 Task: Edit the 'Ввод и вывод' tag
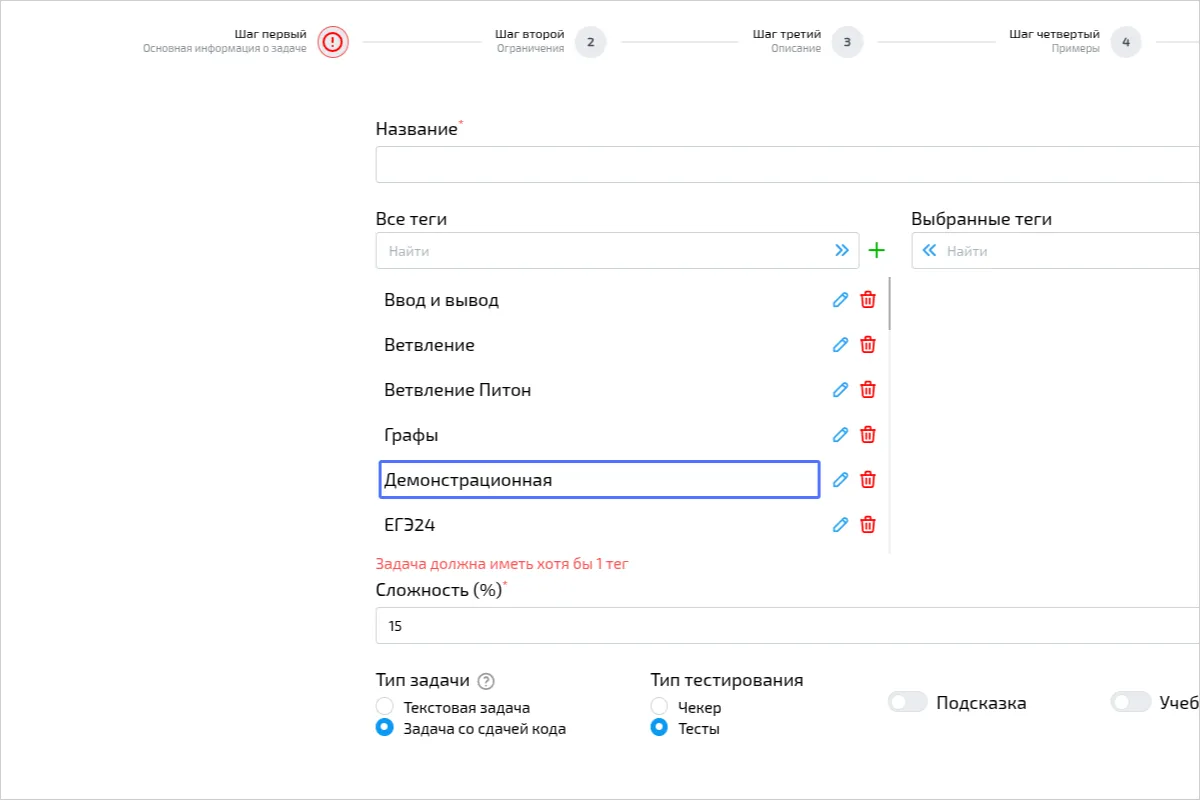pos(840,300)
